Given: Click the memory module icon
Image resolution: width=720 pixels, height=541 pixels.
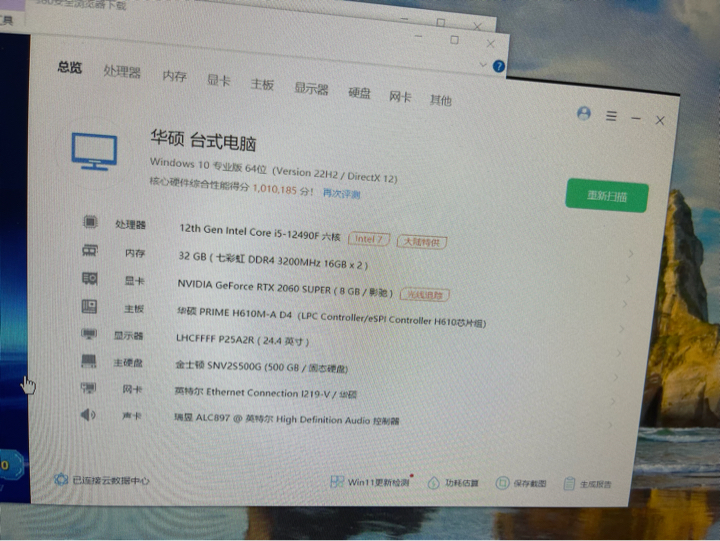Looking at the screenshot, I should coord(90,250).
